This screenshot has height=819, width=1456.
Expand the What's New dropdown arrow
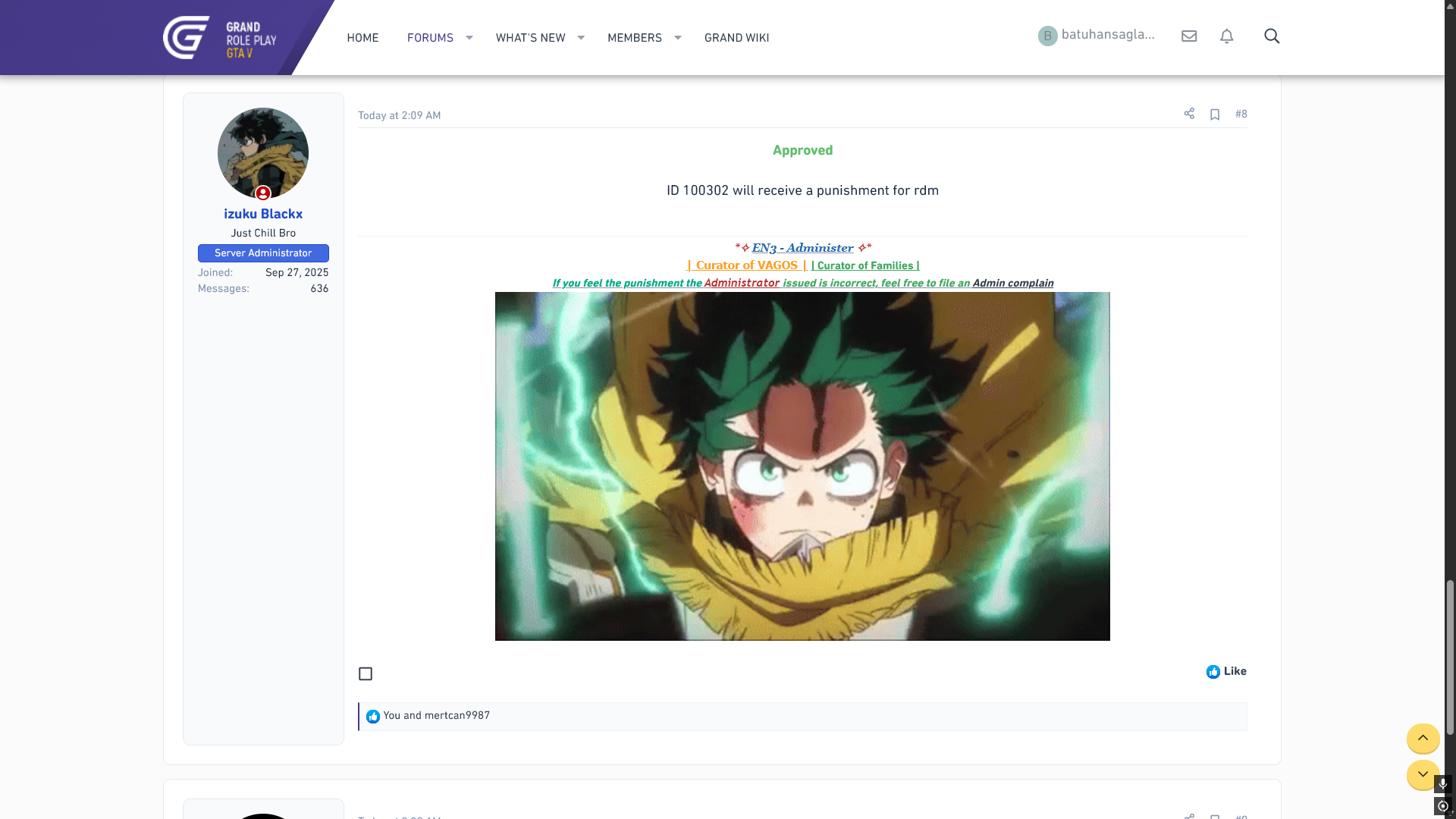581,37
